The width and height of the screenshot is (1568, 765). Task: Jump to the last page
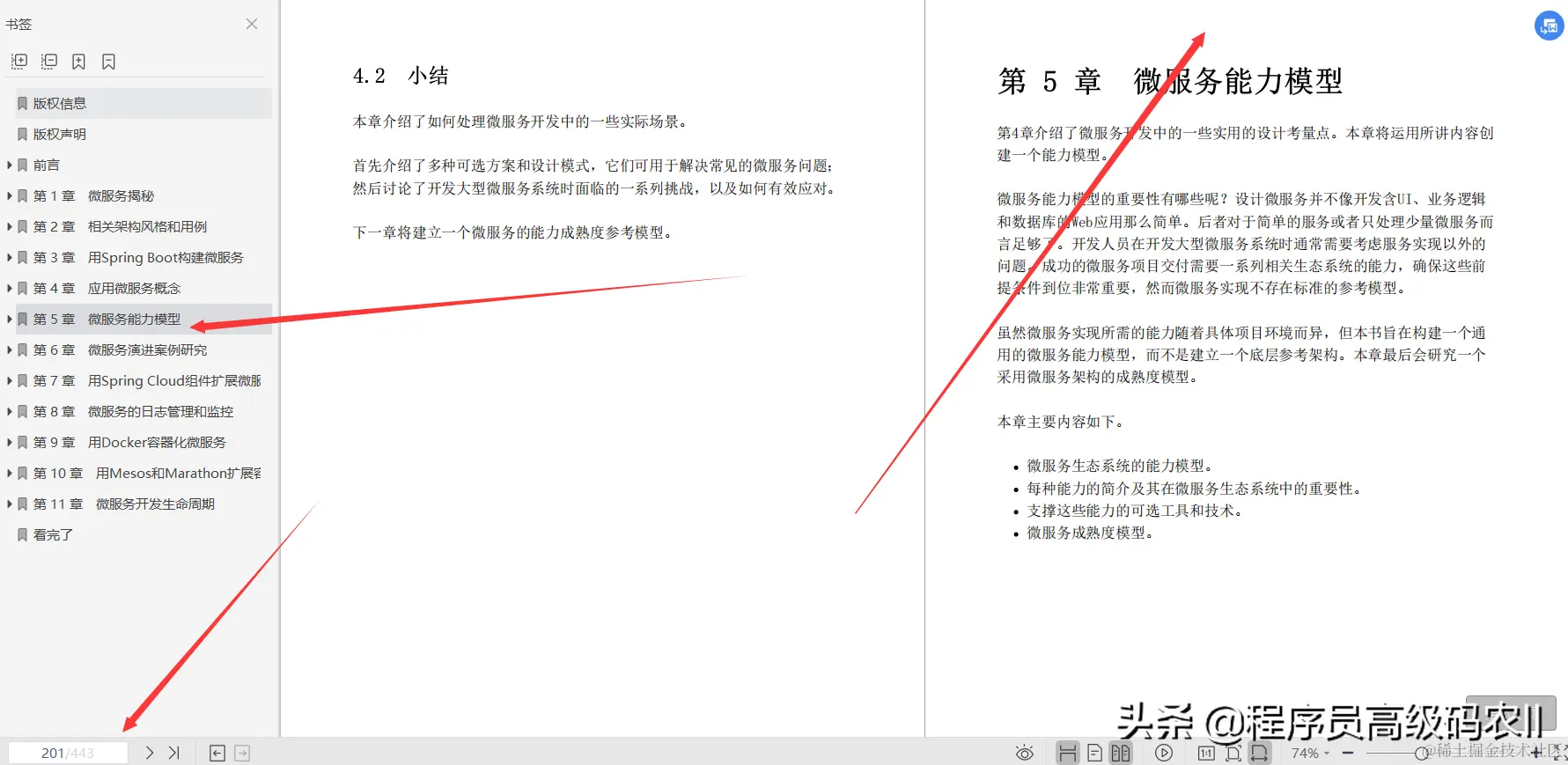point(173,753)
